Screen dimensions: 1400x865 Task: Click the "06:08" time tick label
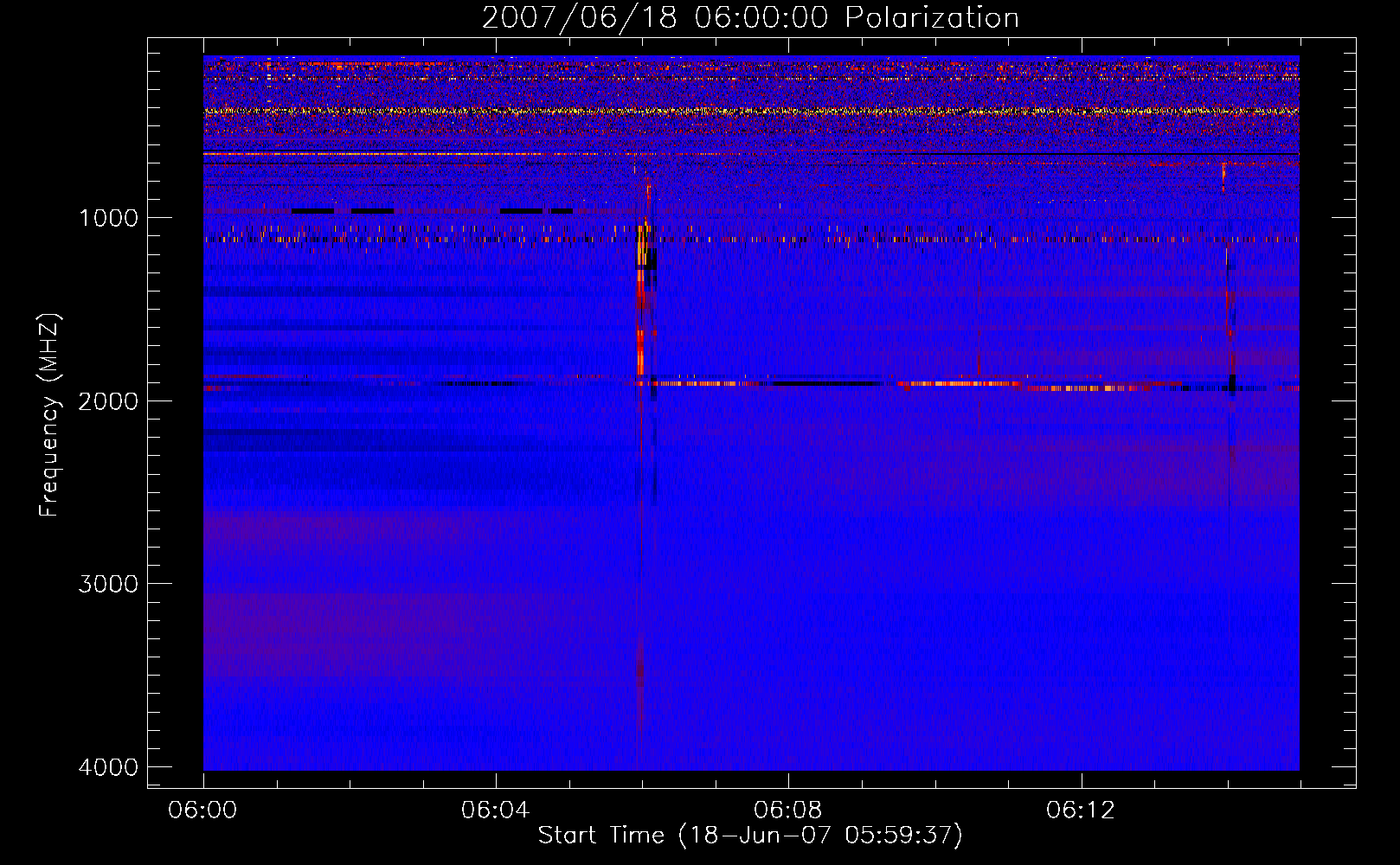pos(788,811)
